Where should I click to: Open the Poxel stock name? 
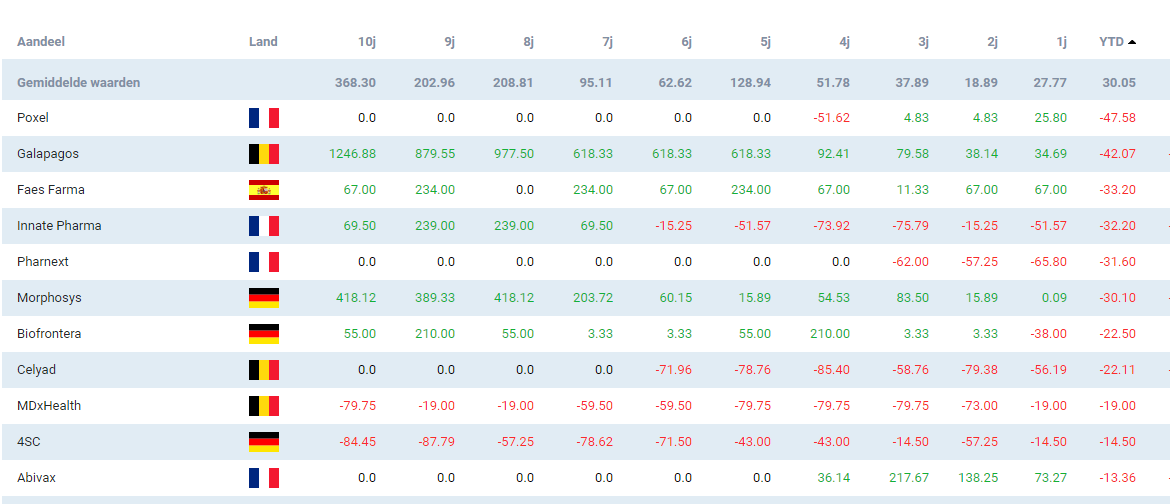point(33,118)
